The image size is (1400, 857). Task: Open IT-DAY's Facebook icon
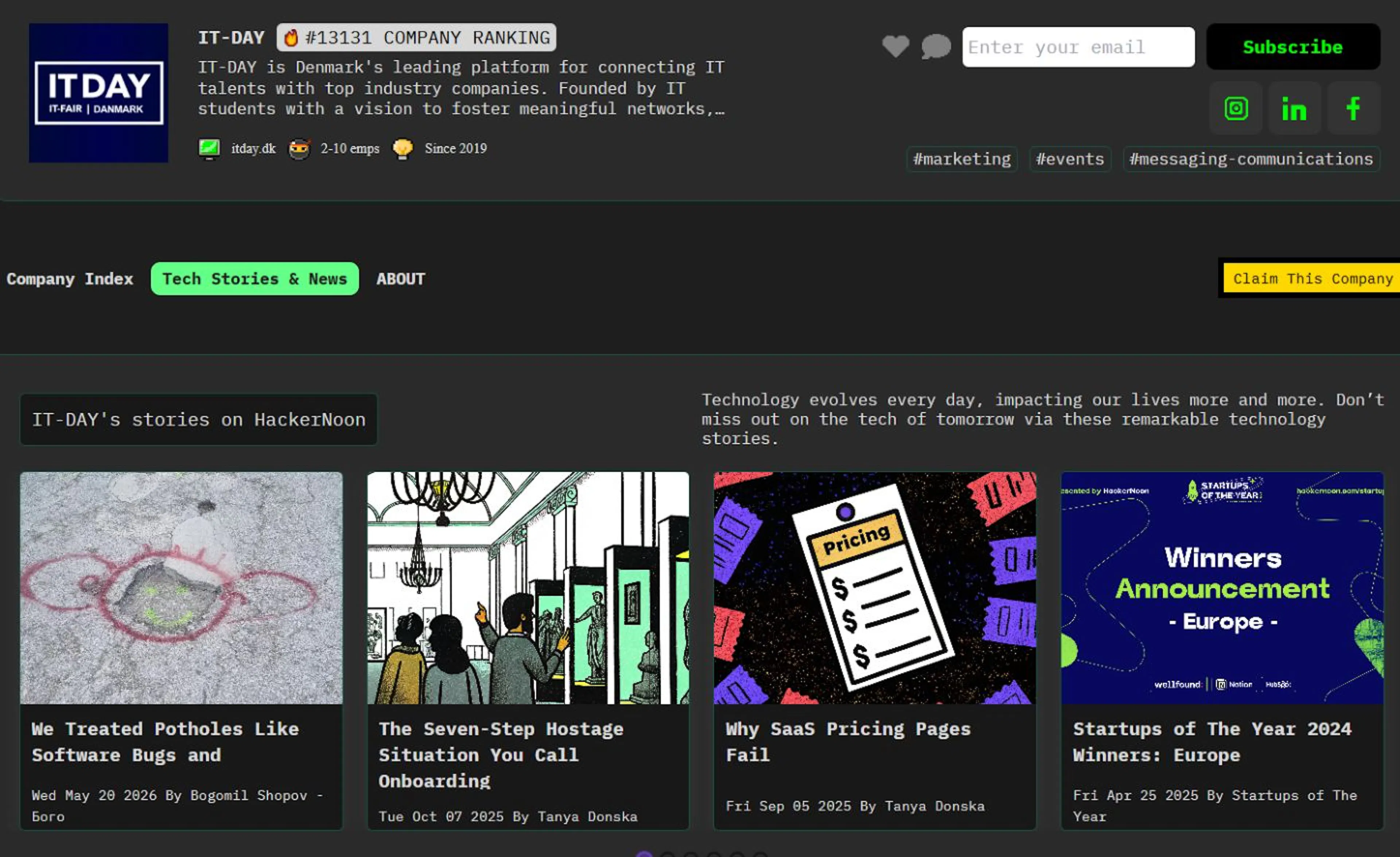[1353, 108]
